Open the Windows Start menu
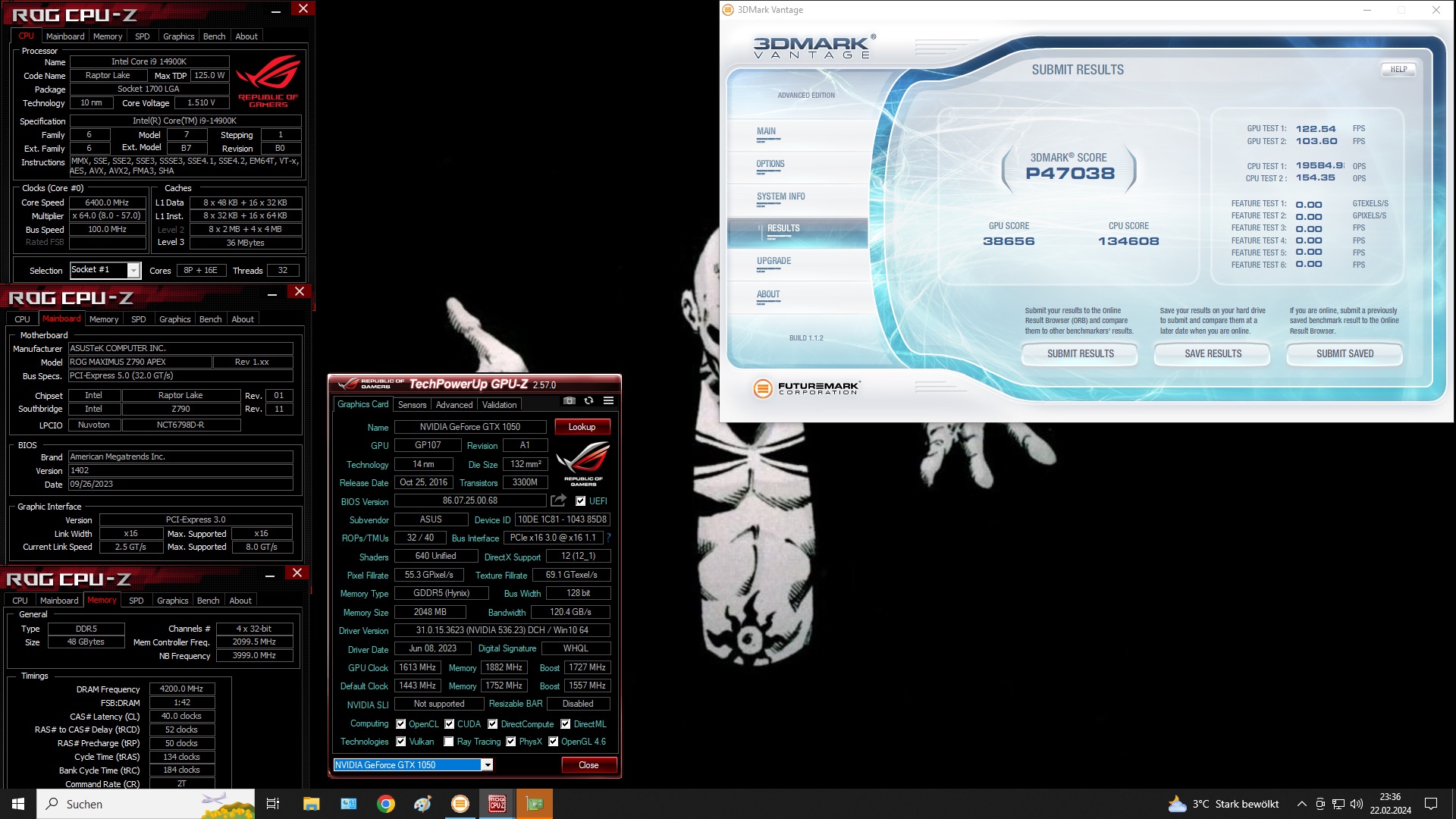The height and width of the screenshot is (819, 1456). coord(18,804)
